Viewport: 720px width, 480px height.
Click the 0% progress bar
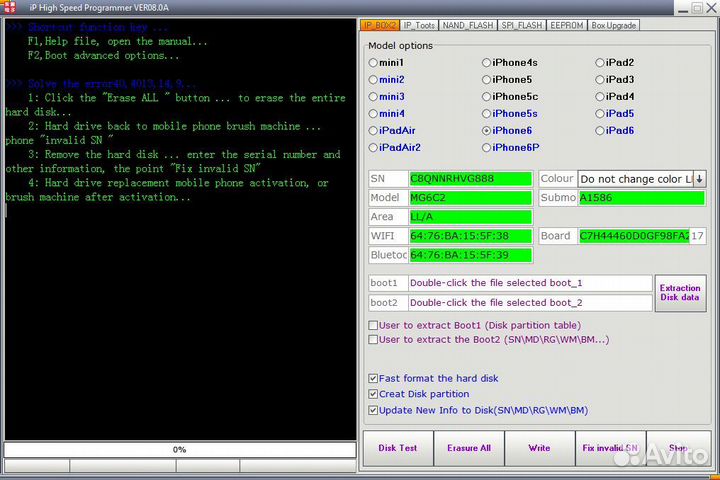click(180, 450)
